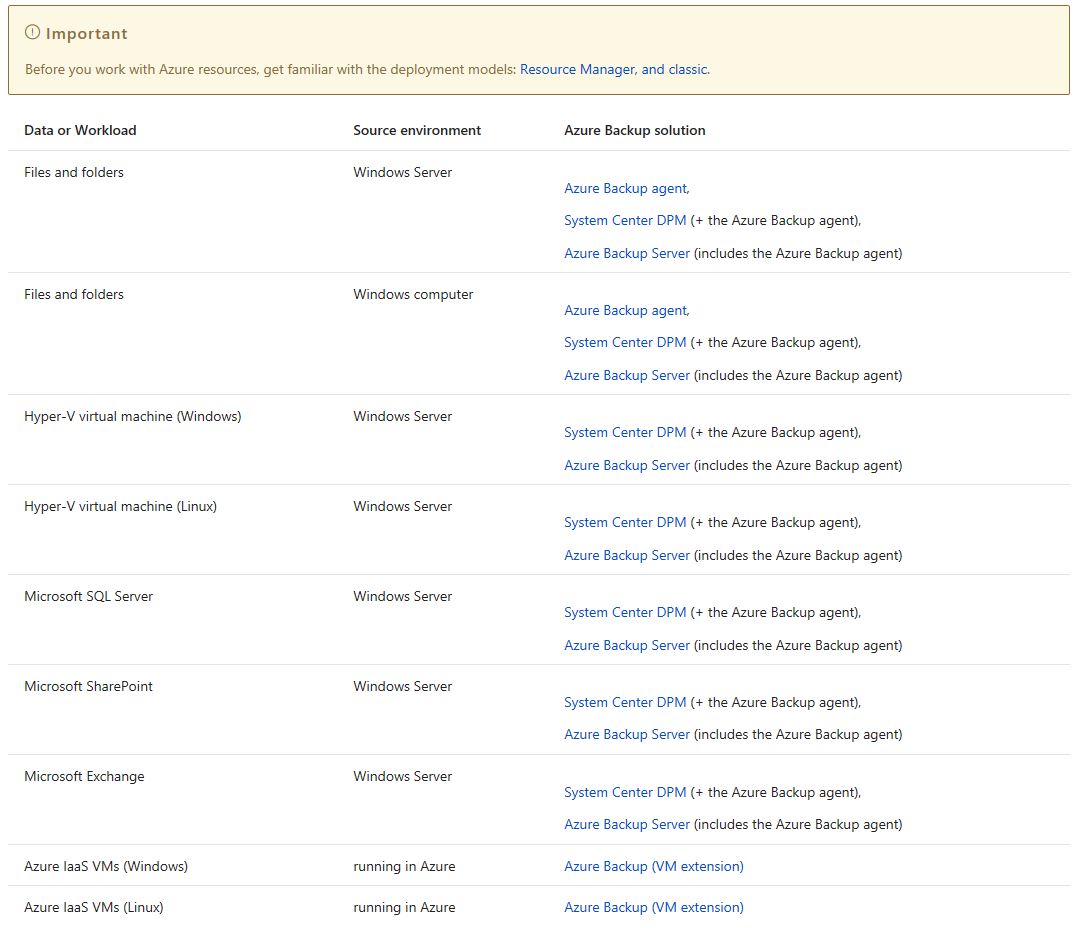
Task: Open System Center DPM link for Microsoft SharePoint
Action: 625,703
